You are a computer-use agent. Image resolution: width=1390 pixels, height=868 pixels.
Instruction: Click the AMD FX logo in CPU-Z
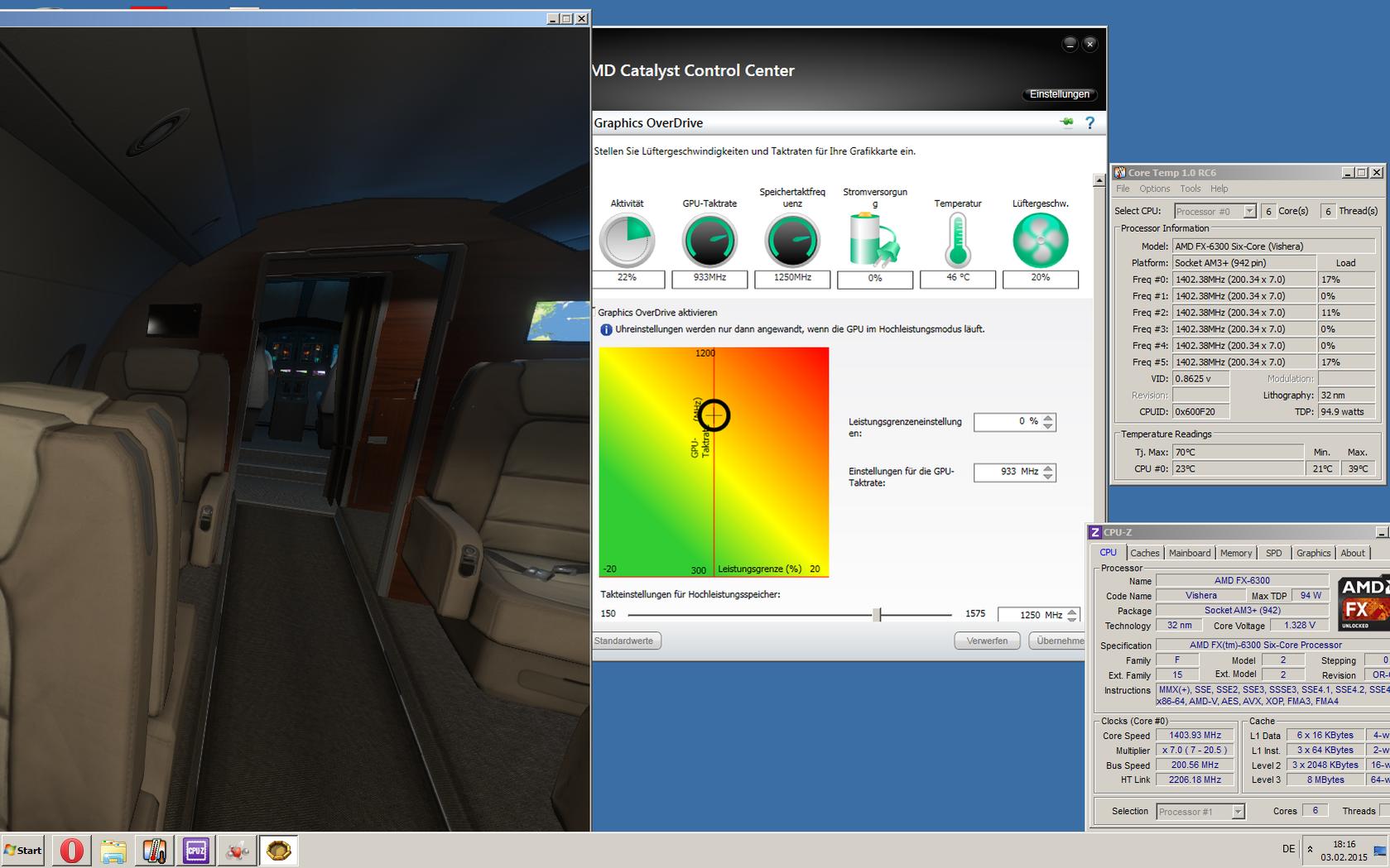point(1364,602)
